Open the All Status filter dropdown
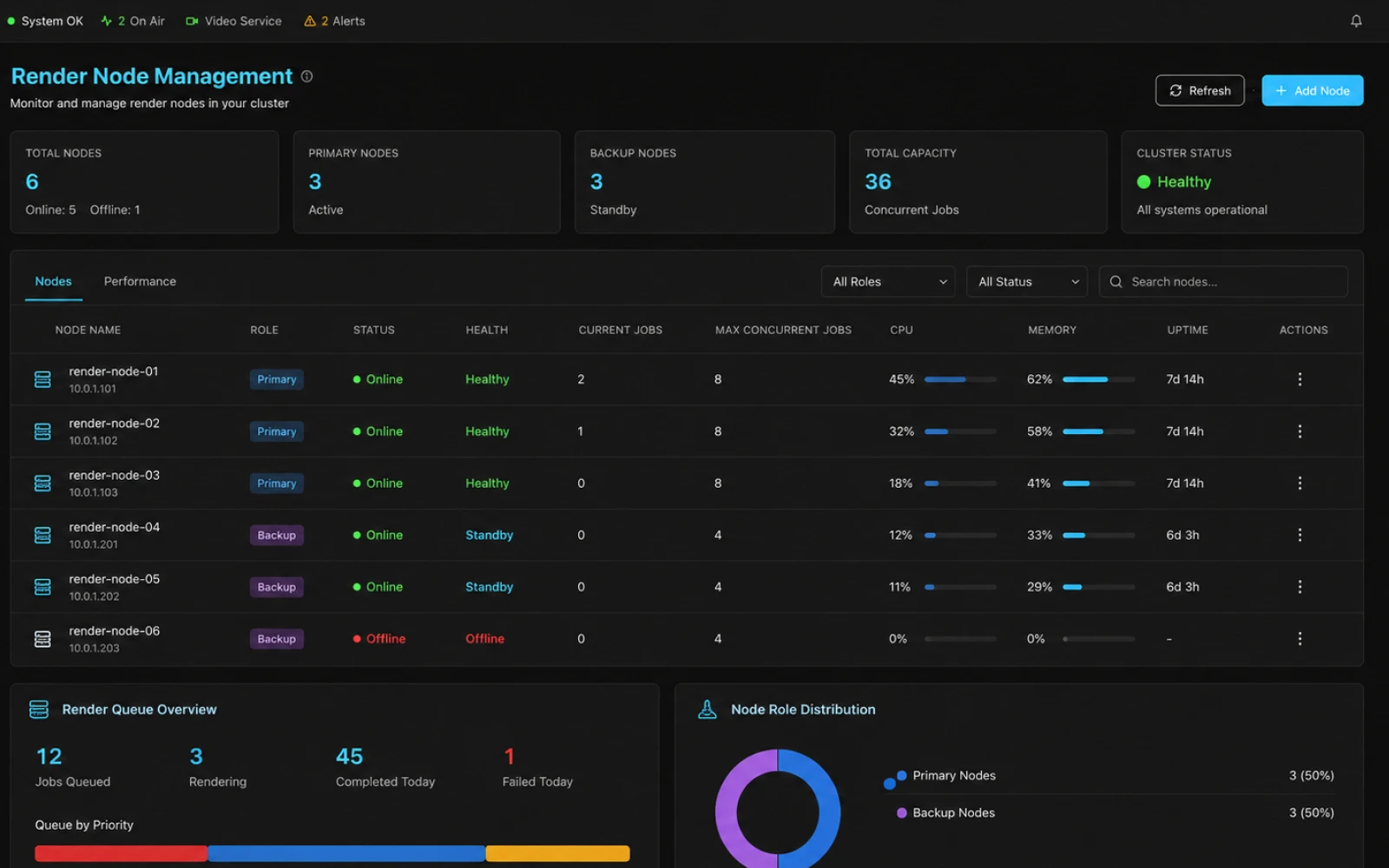Screen dimensions: 1389x868 1026,282
